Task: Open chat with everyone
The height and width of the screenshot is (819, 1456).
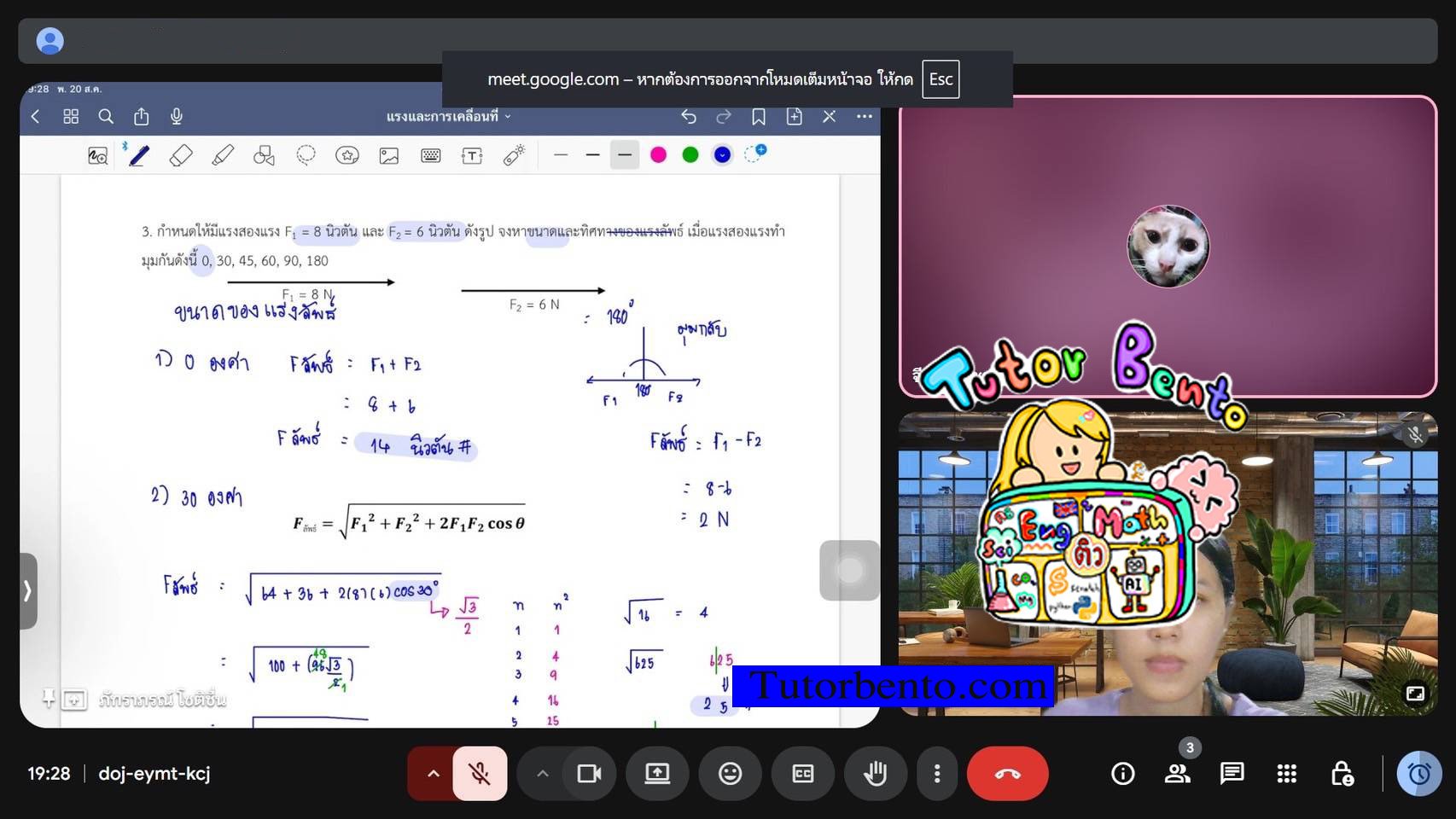Action: point(1232,774)
